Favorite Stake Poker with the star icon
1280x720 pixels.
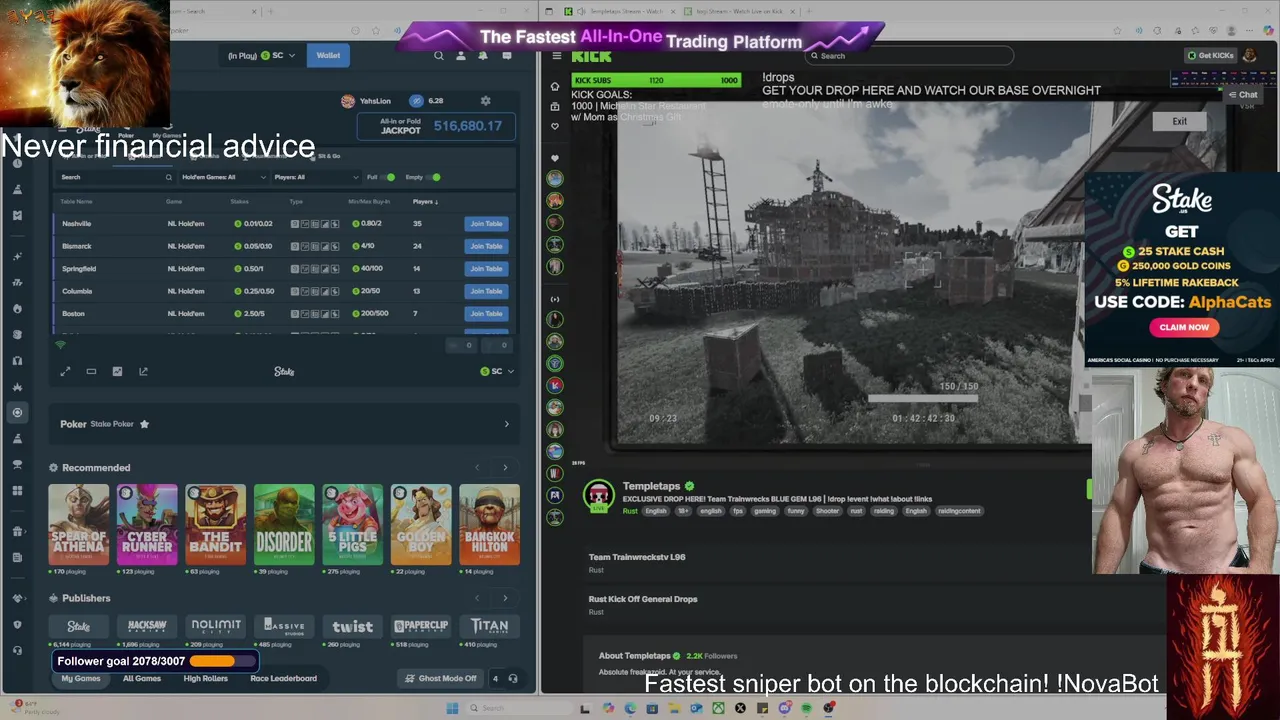click(x=144, y=424)
